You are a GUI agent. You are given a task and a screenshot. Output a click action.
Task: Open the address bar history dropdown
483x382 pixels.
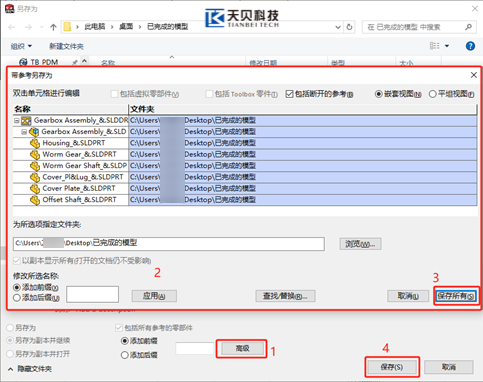(338, 27)
